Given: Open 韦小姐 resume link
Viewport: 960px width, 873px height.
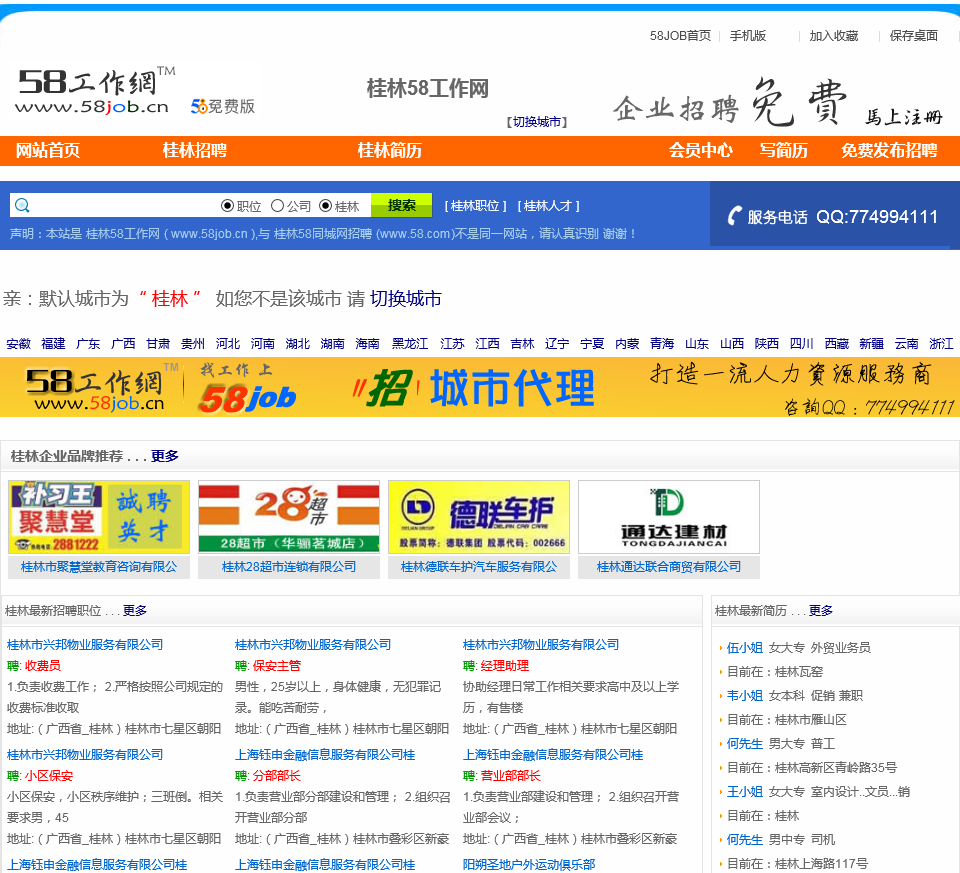Looking at the screenshot, I should coord(744,695).
